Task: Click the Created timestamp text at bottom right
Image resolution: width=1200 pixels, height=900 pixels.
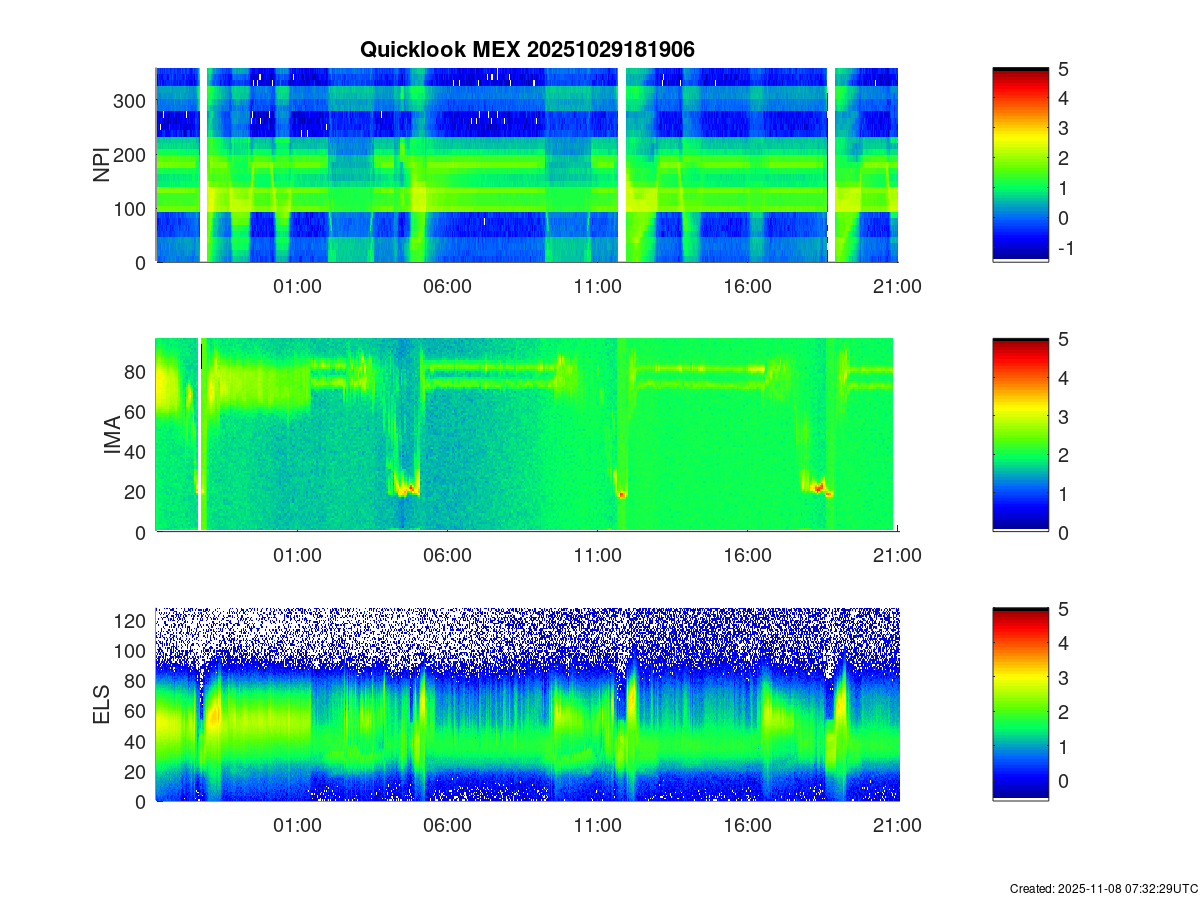Action: (x=1103, y=888)
